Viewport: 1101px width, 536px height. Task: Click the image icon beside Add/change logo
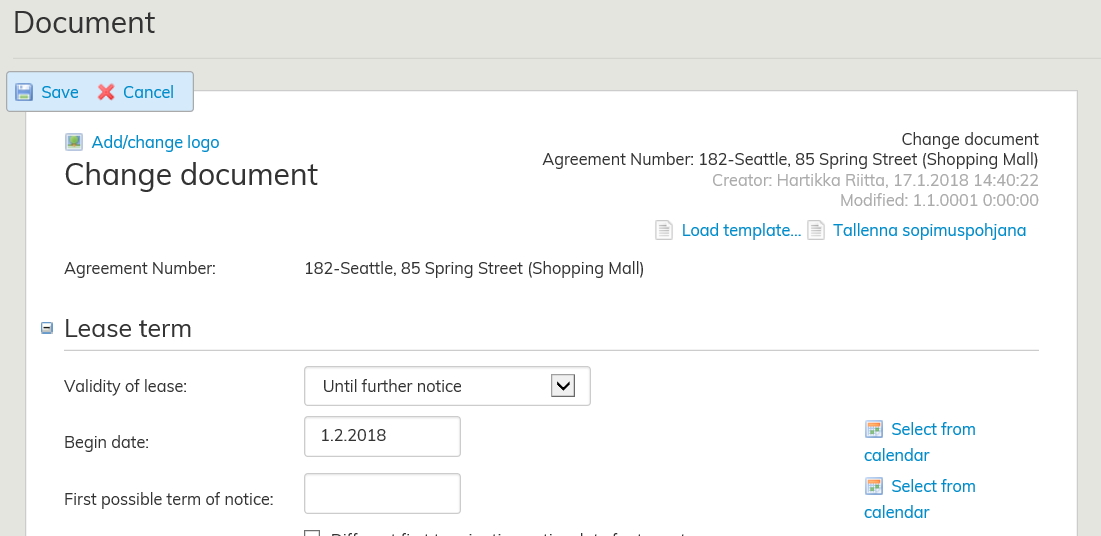[x=74, y=142]
